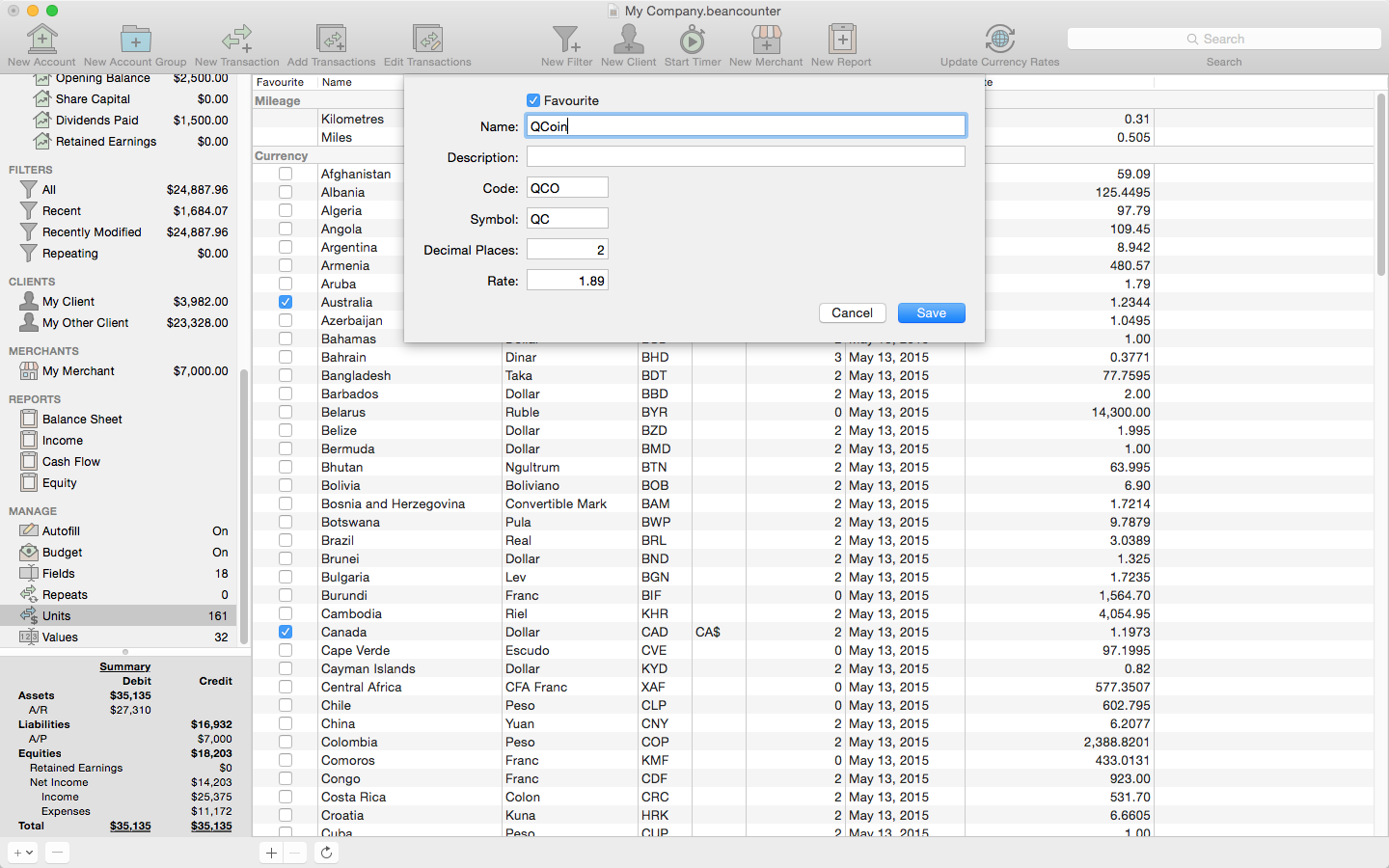Image resolution: width=1389 pixels, height=868 pixels.
Task: Click the Symbol field showing QC
Action: (x=567, y=218)
